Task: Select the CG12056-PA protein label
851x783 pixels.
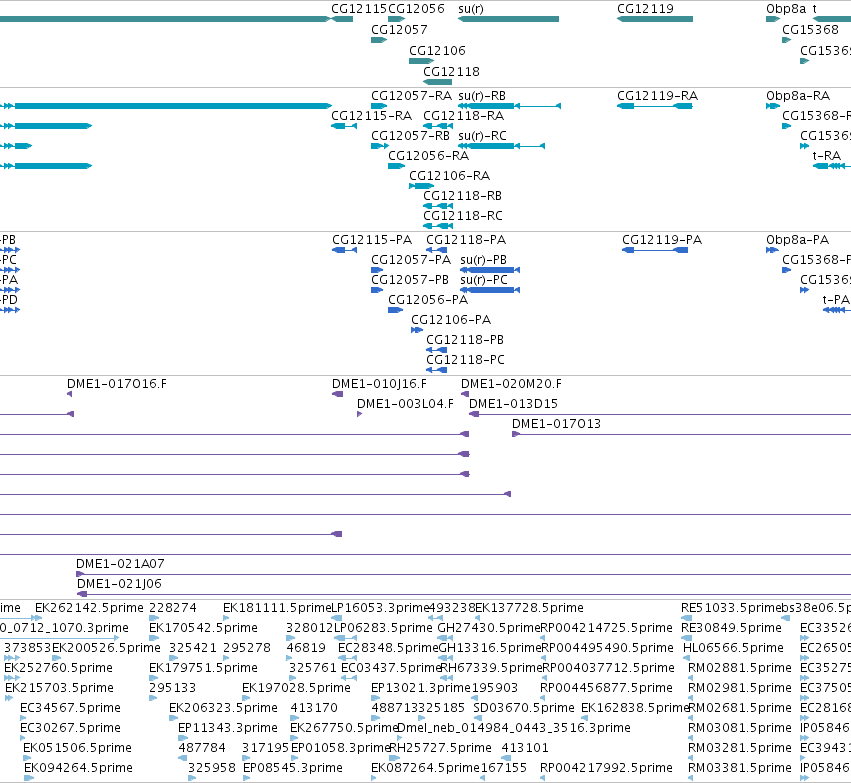Action: pyautogui.click(x=428, y=300)
